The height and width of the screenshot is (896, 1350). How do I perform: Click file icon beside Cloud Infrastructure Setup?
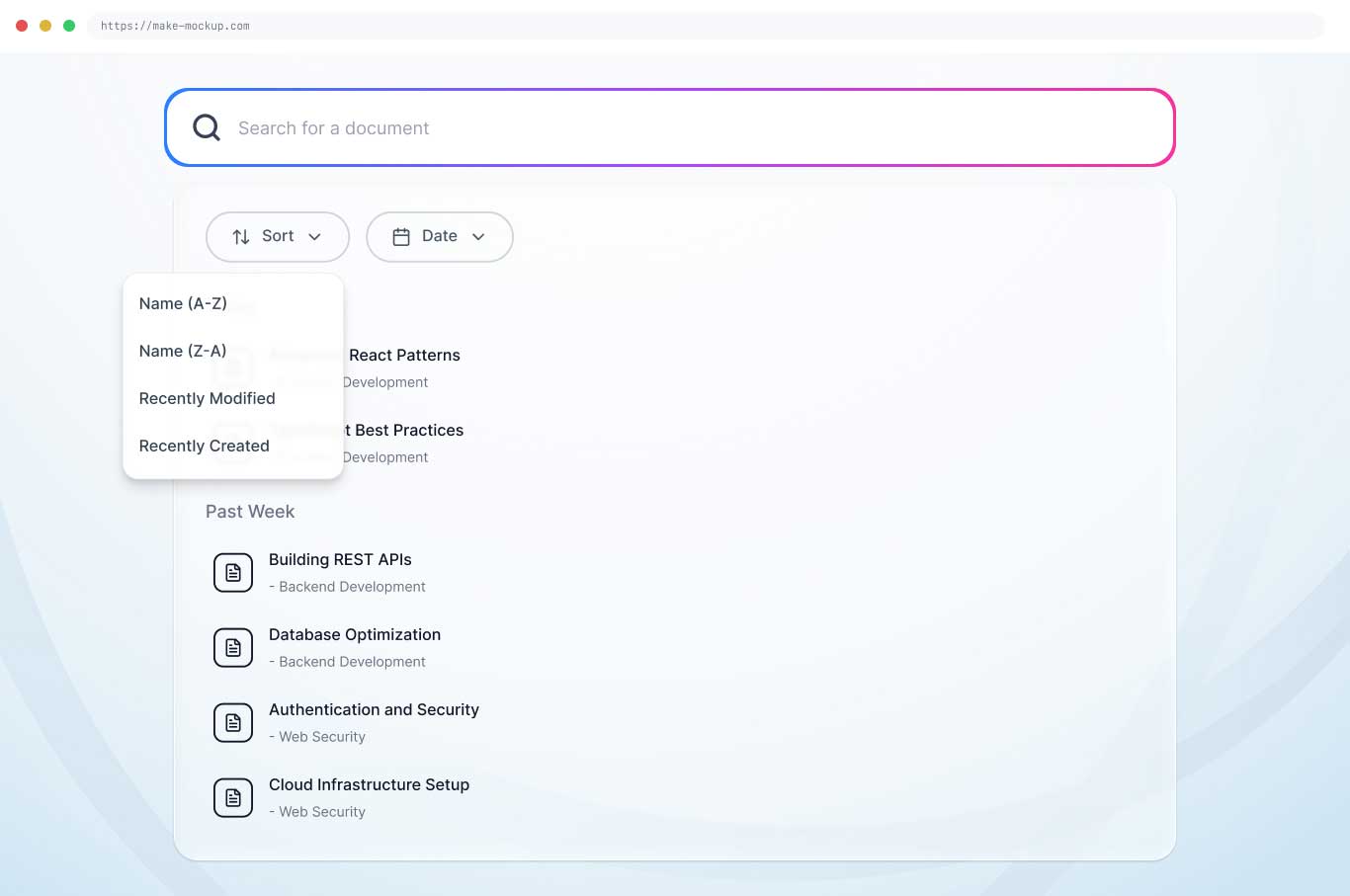[233, 798]
